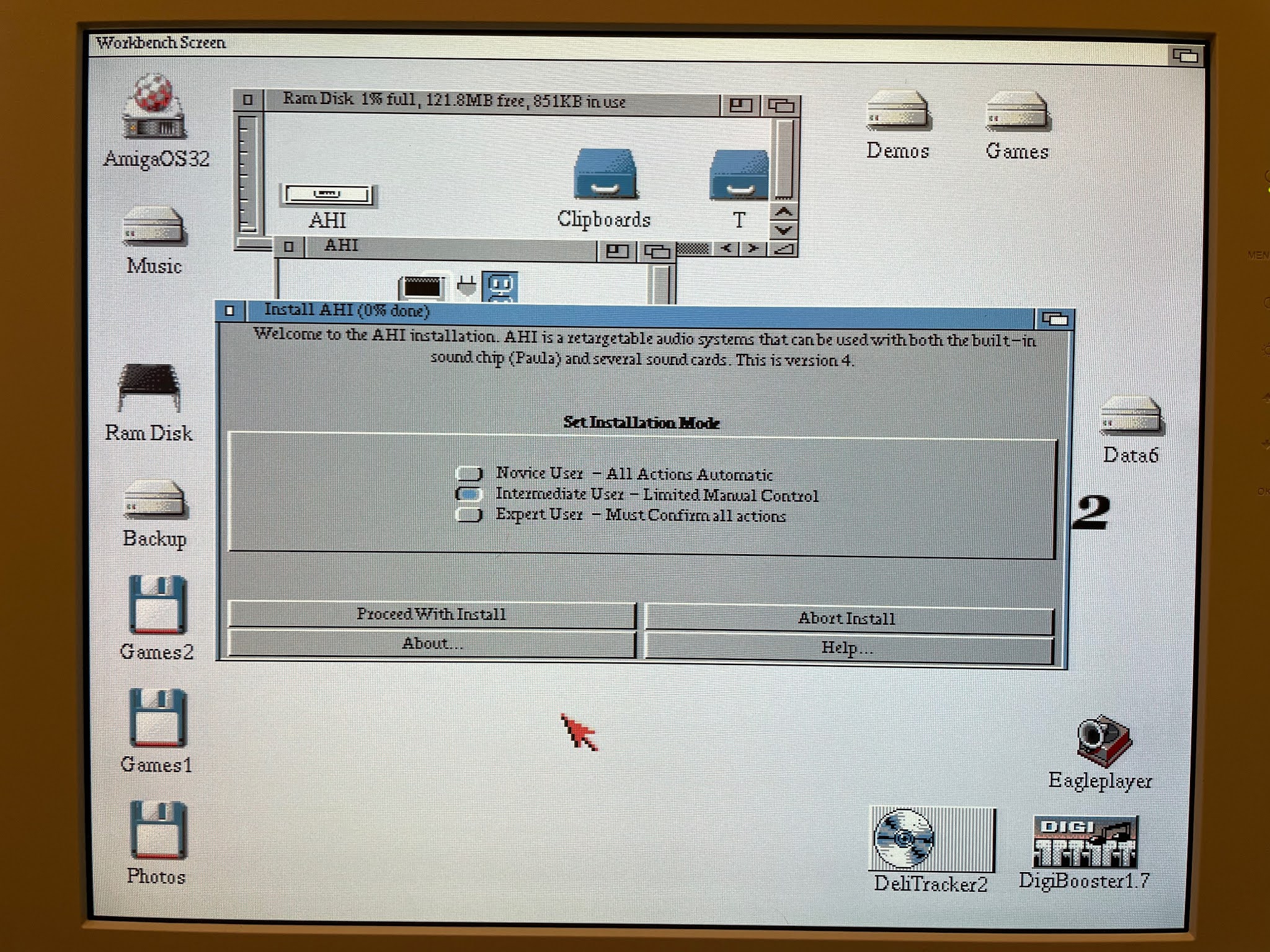The width and height of the screenshot is (1270, 952).
Task: Click the Install AHI window depth gadget
Action: 1055,319
